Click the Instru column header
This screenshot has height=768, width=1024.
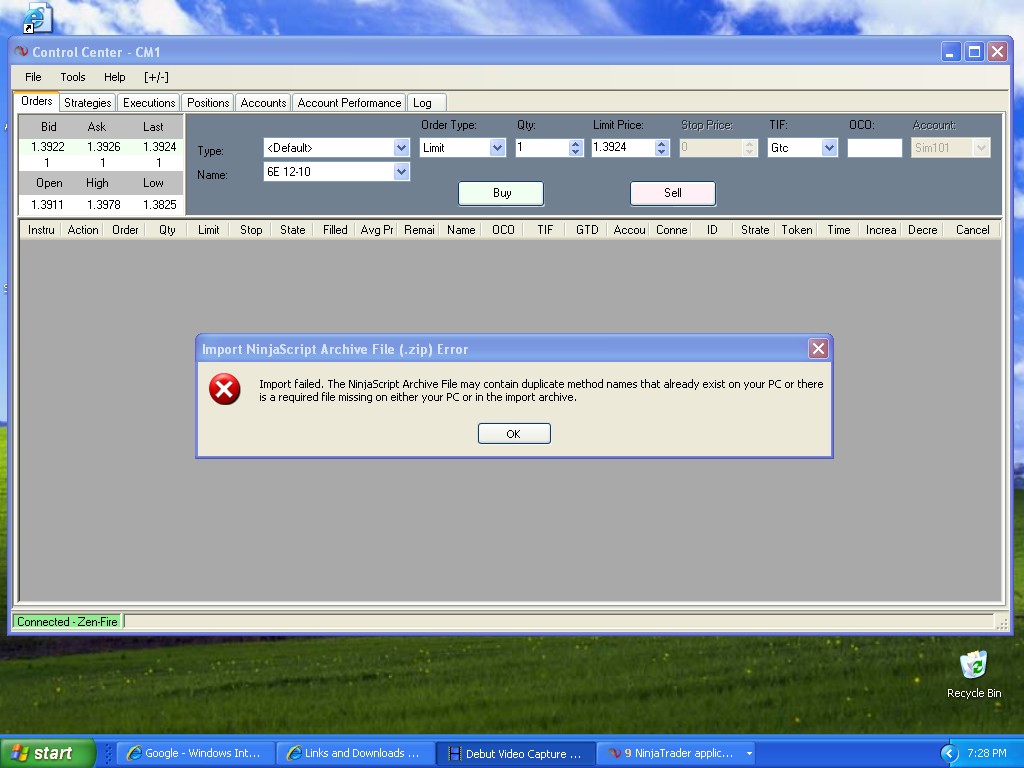click(x=41, y=230)
